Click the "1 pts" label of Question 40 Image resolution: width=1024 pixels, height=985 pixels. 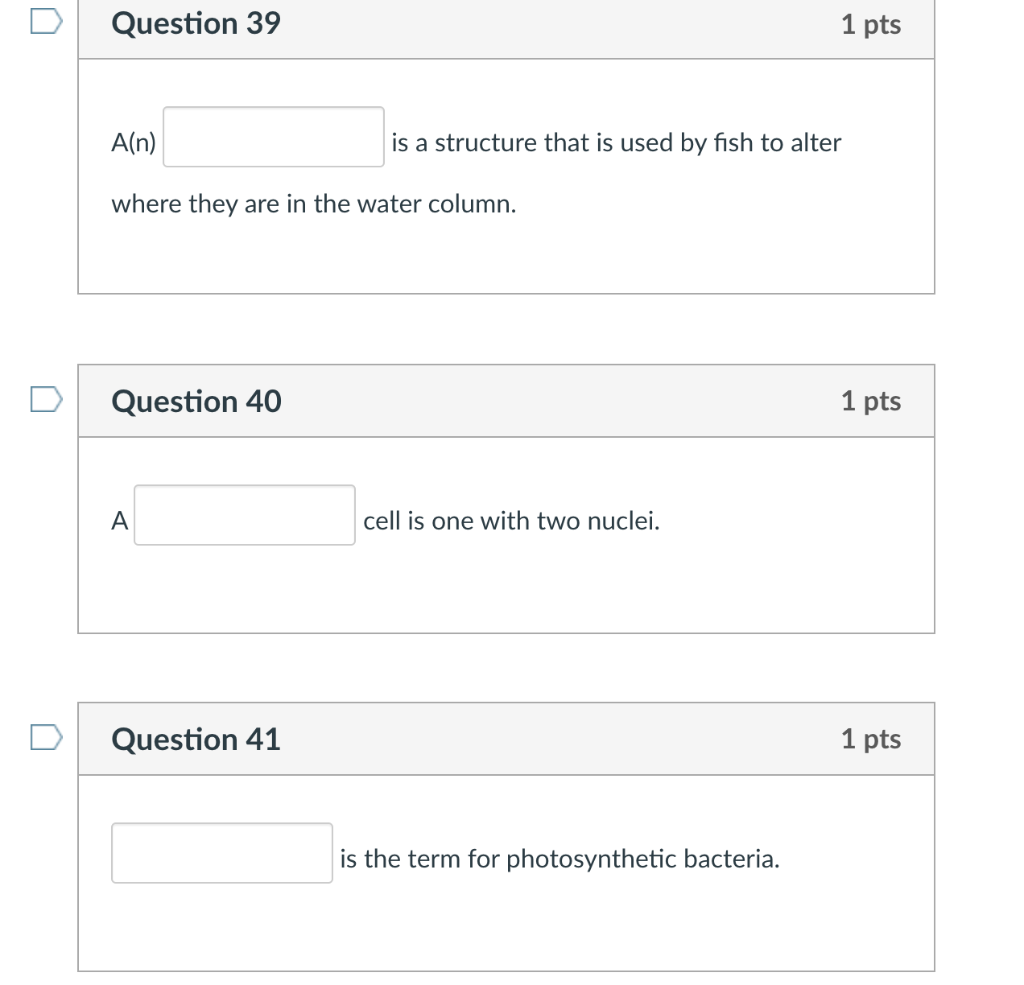(x=870, y=402)
